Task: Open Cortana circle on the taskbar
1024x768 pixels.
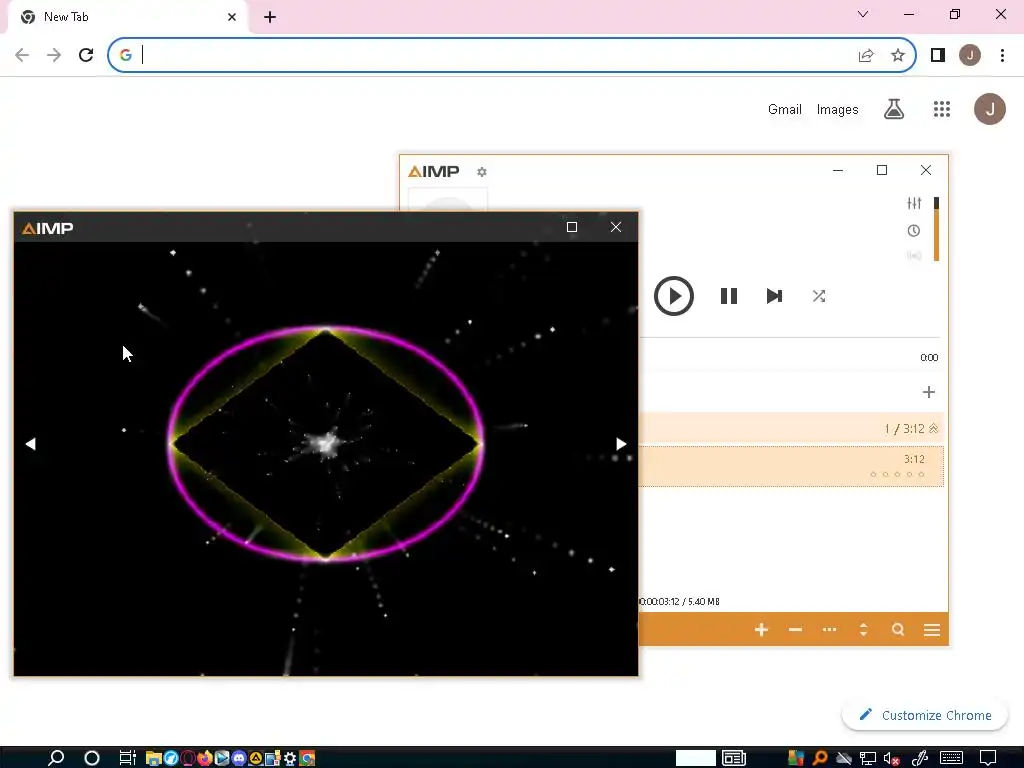Action: (x=92, y=758)
